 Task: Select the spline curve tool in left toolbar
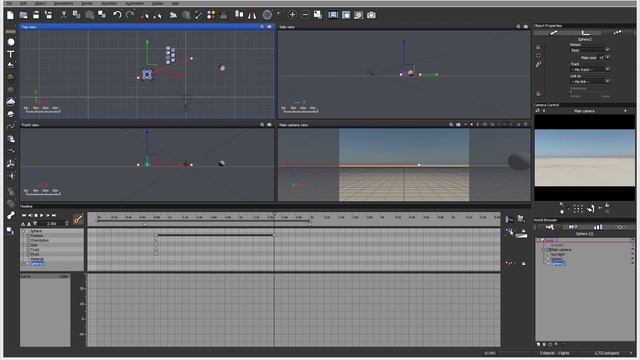click(x=11, y=126)
